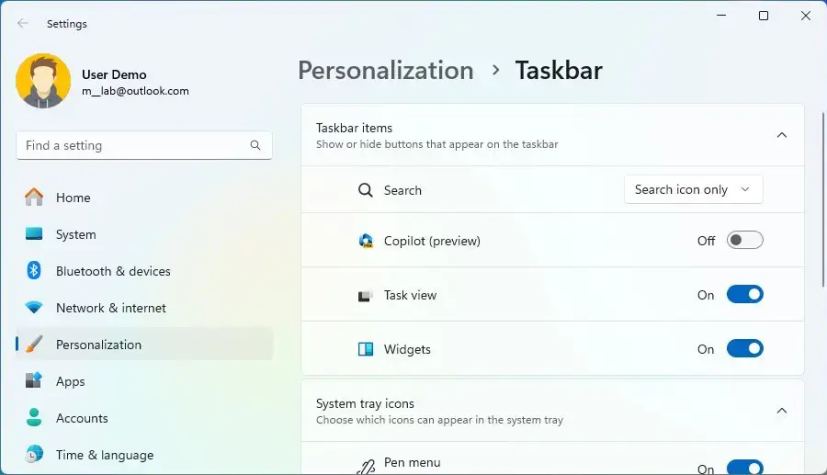
Task: Click the Time & language globe icon
Action: [x=34, y=454]
